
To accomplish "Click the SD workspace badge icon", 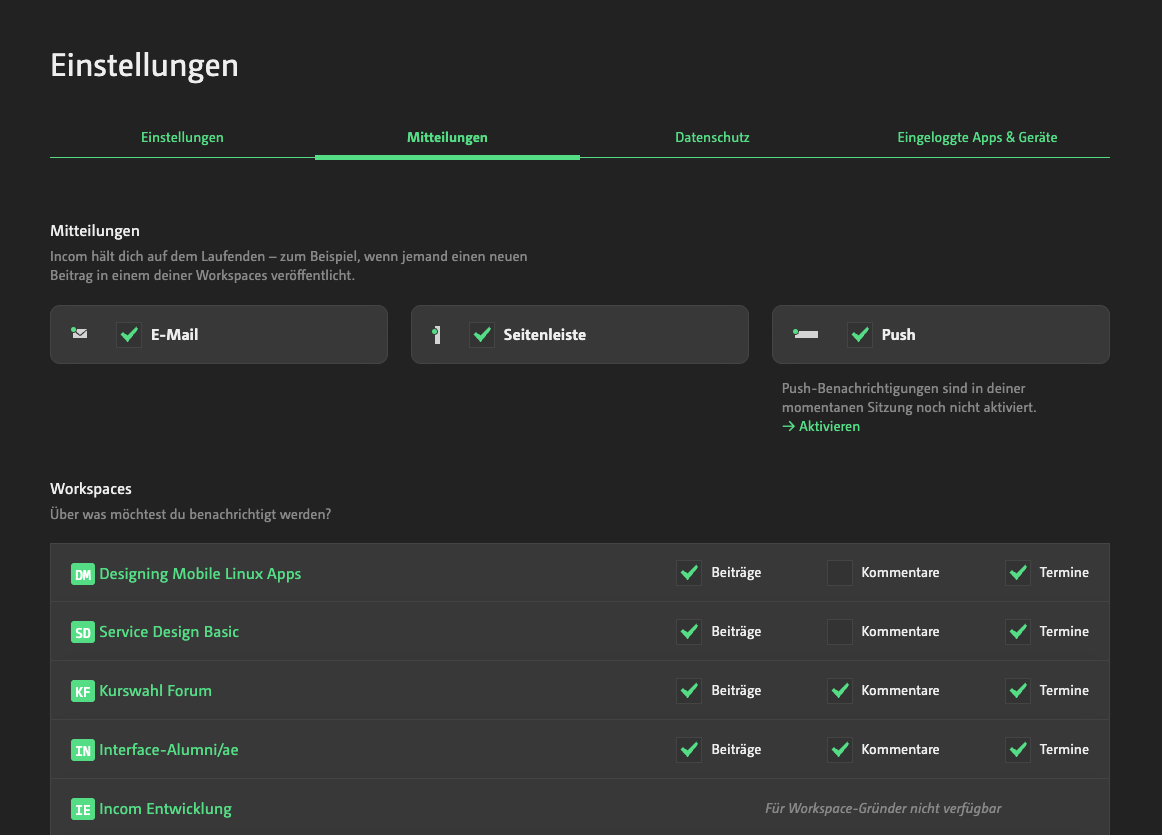I will (83, 632).
